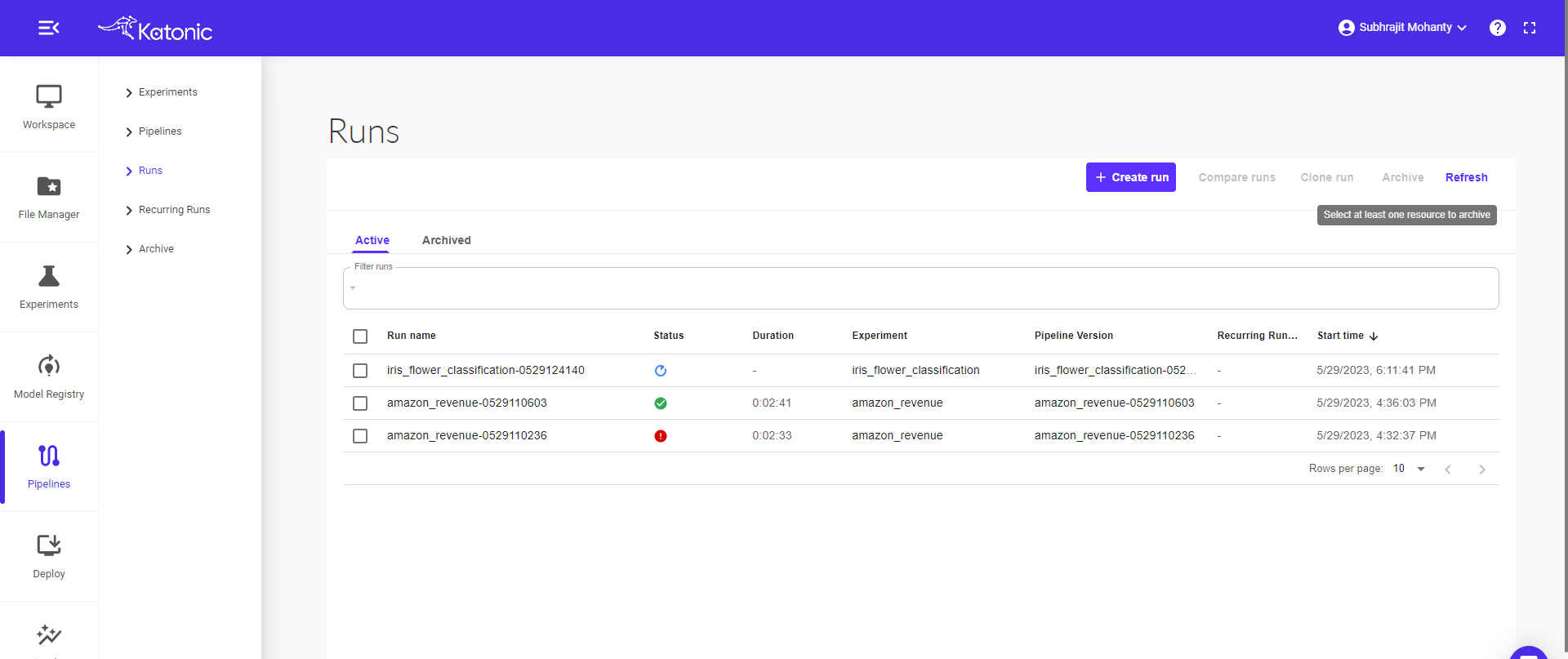Toggle fullscreen mode icon
The height and width of the screenshot is (659, 1568).
1530,28
